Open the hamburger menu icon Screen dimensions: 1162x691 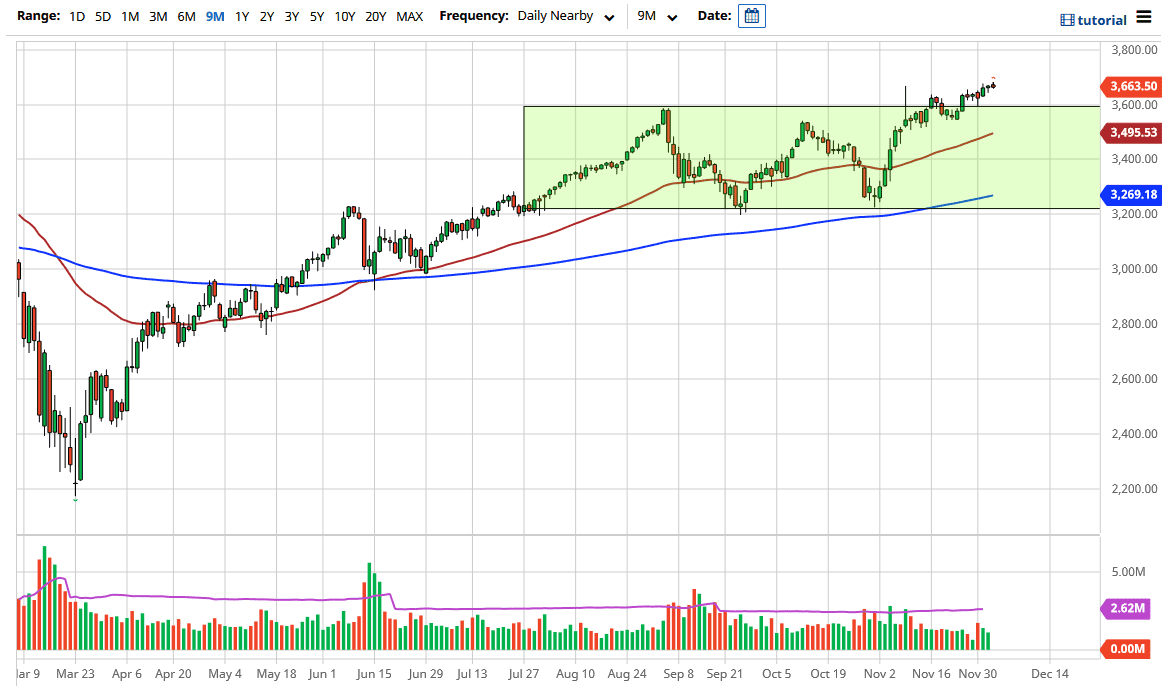[x=1143, y=19]
